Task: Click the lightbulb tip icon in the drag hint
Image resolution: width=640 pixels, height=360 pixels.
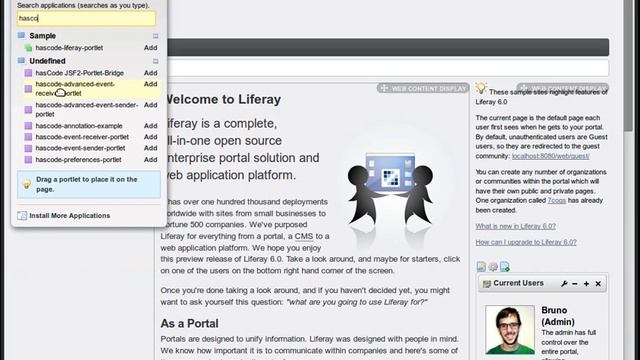Action: [27, 184]
